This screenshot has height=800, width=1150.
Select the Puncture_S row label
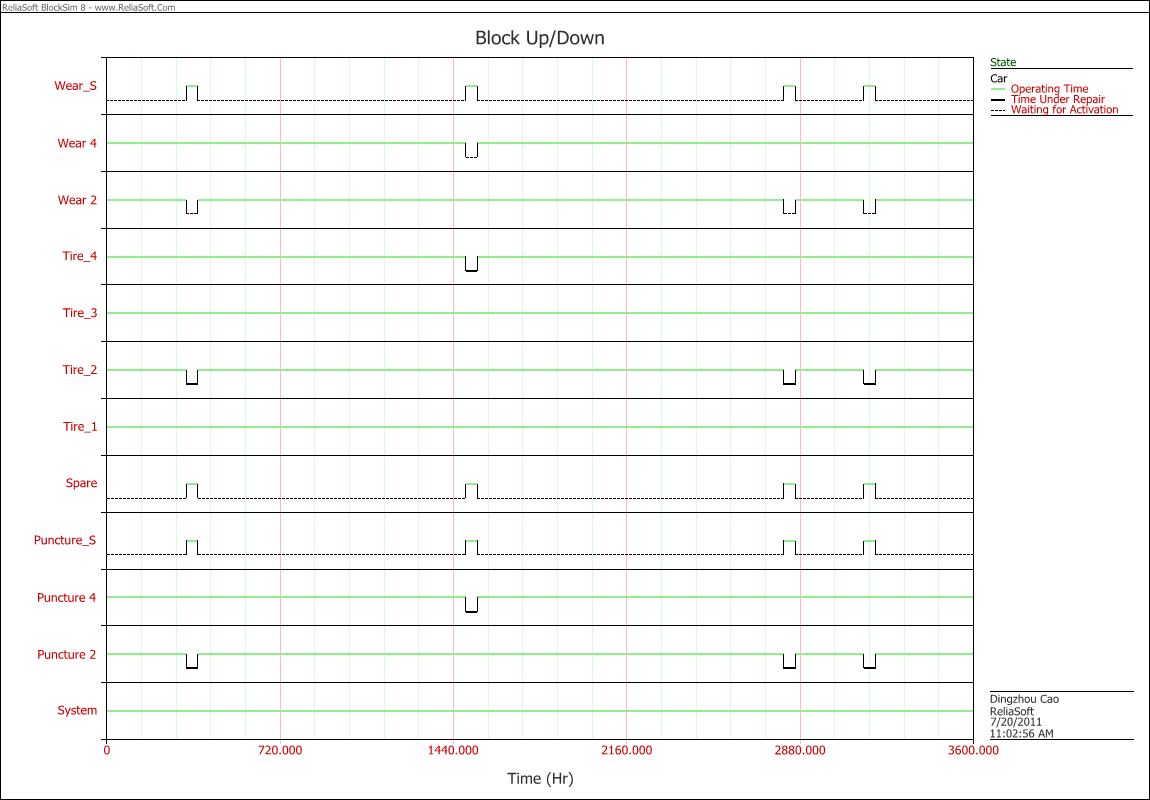(65, 540)
